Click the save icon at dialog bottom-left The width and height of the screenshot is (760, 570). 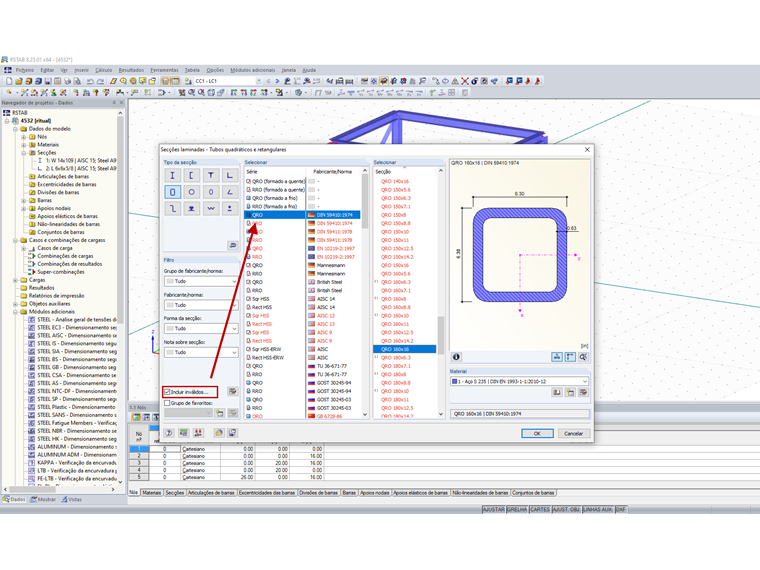point(232,433)
